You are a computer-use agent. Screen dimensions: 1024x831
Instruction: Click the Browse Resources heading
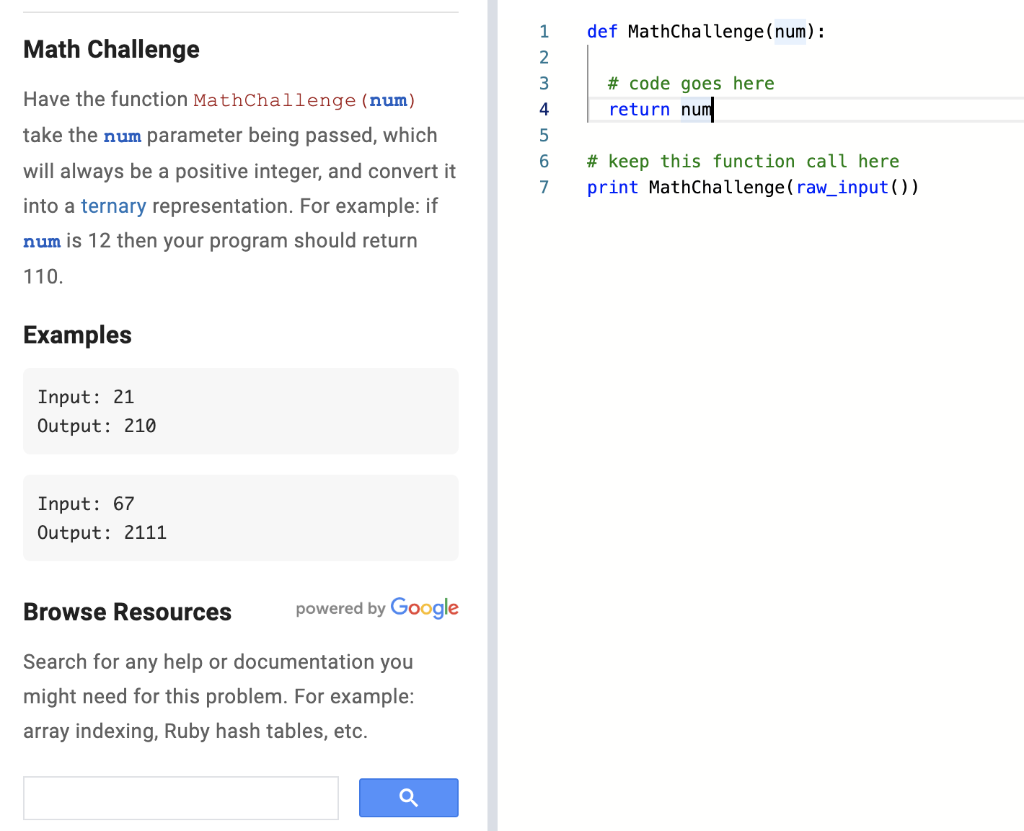tap(127, 611)
